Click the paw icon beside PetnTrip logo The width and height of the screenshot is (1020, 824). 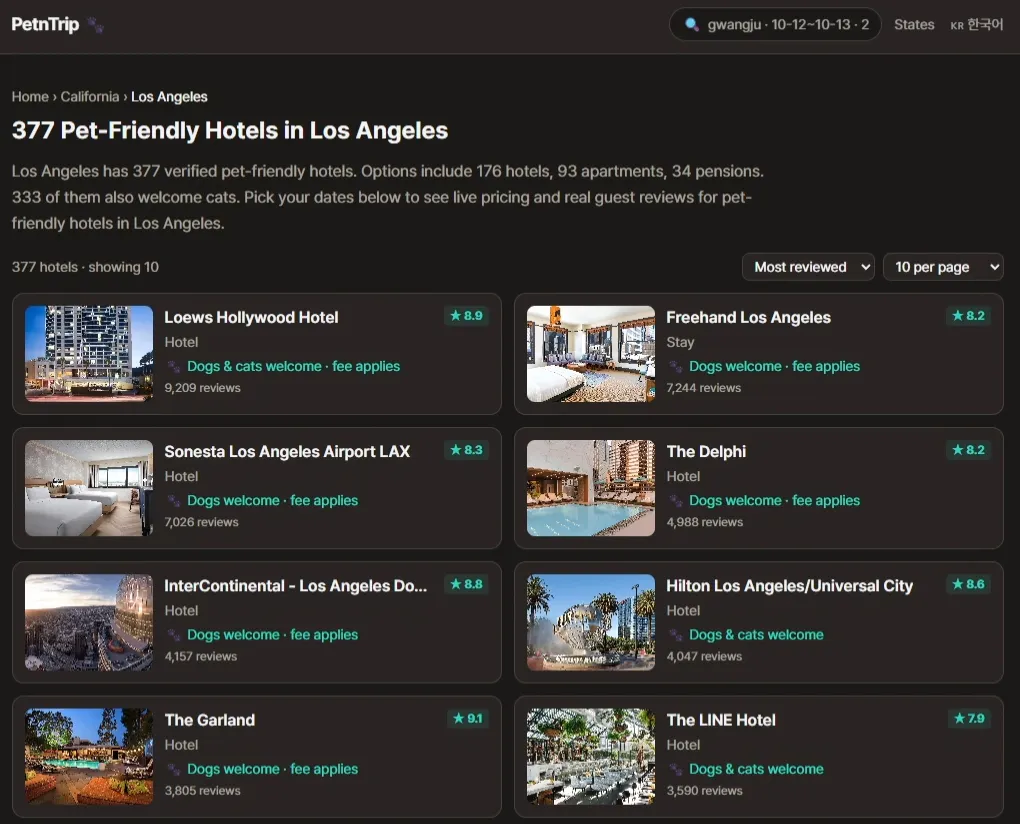pyautogui.click(x=96, y=25)
